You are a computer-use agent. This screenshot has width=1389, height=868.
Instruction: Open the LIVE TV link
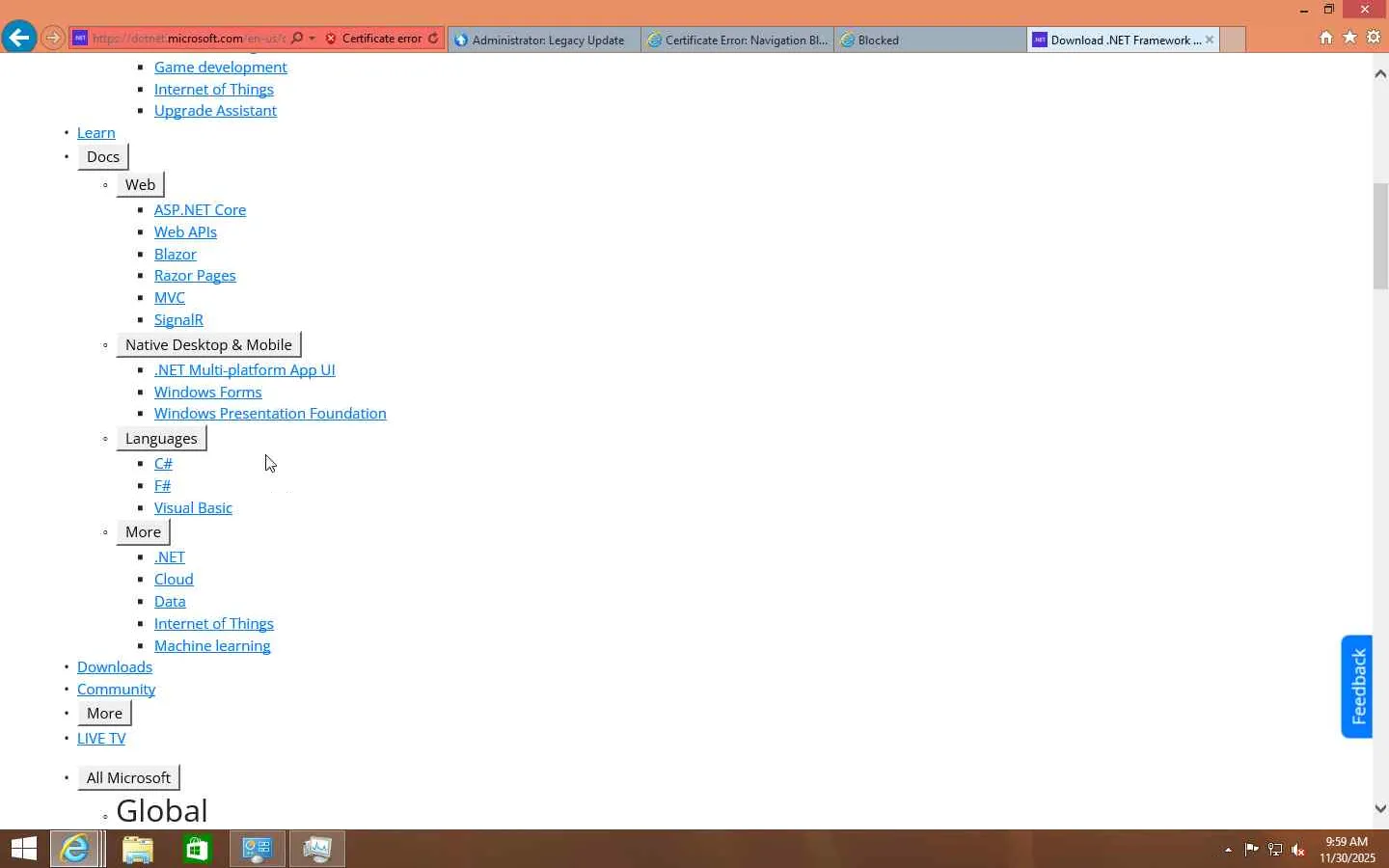[x=101, y=738]
